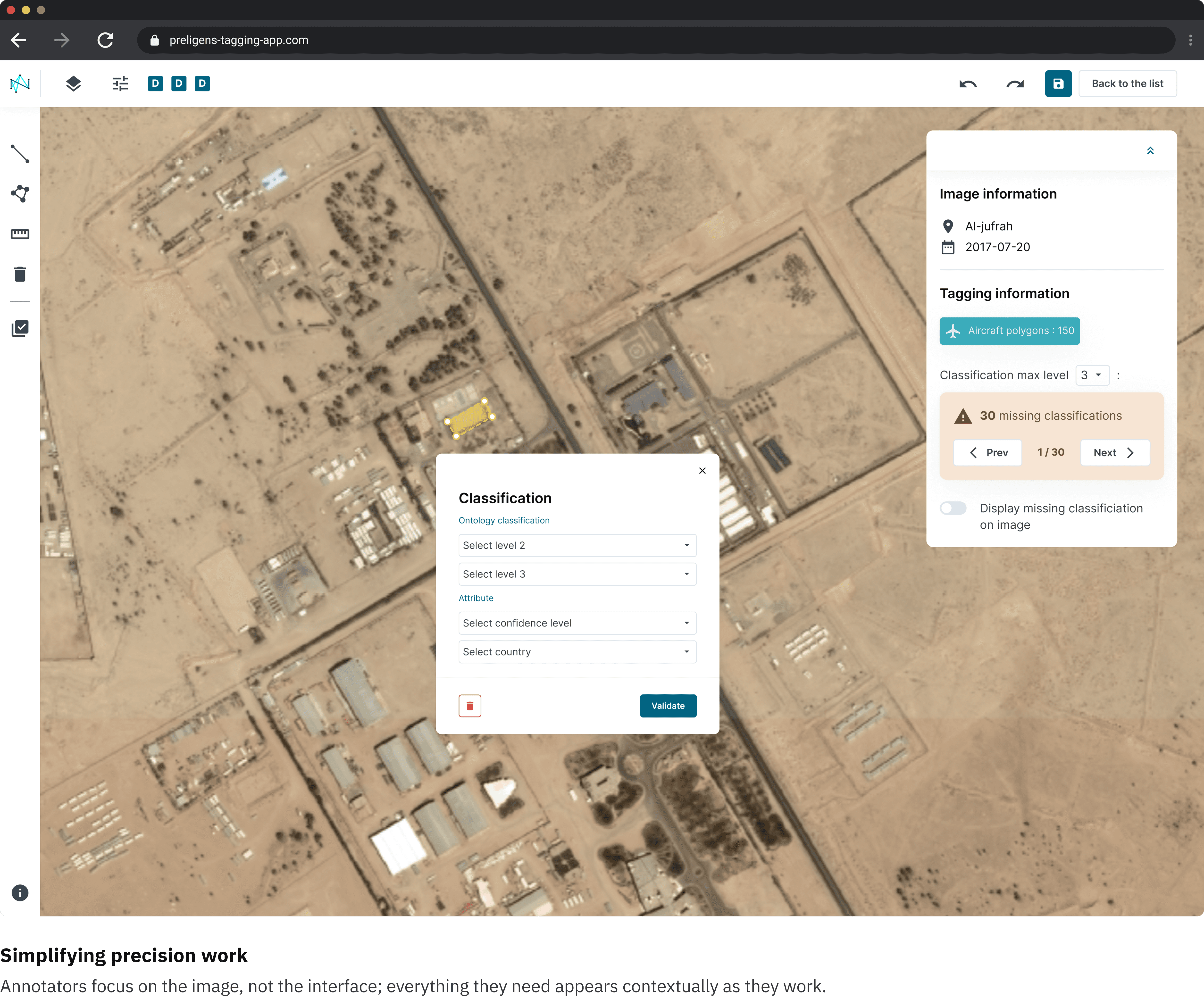Open image adjustment sliders icon
This screenshot has width=1204, height=999.
(120, 84)
